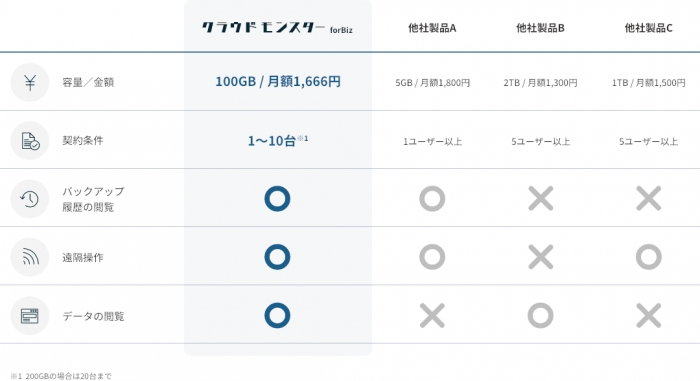
Task: Select the 他社製品C column header
Action: 649,28
